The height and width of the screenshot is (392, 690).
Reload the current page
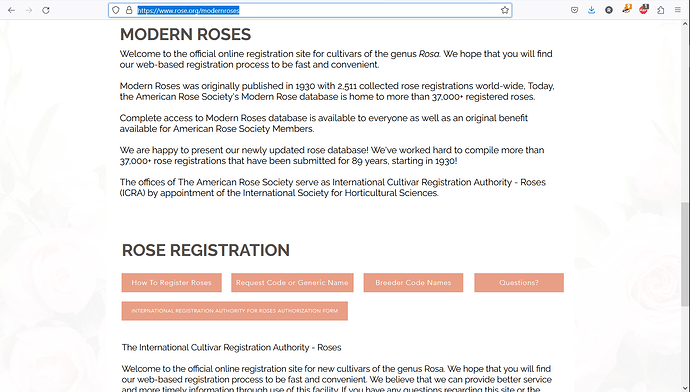46,10
